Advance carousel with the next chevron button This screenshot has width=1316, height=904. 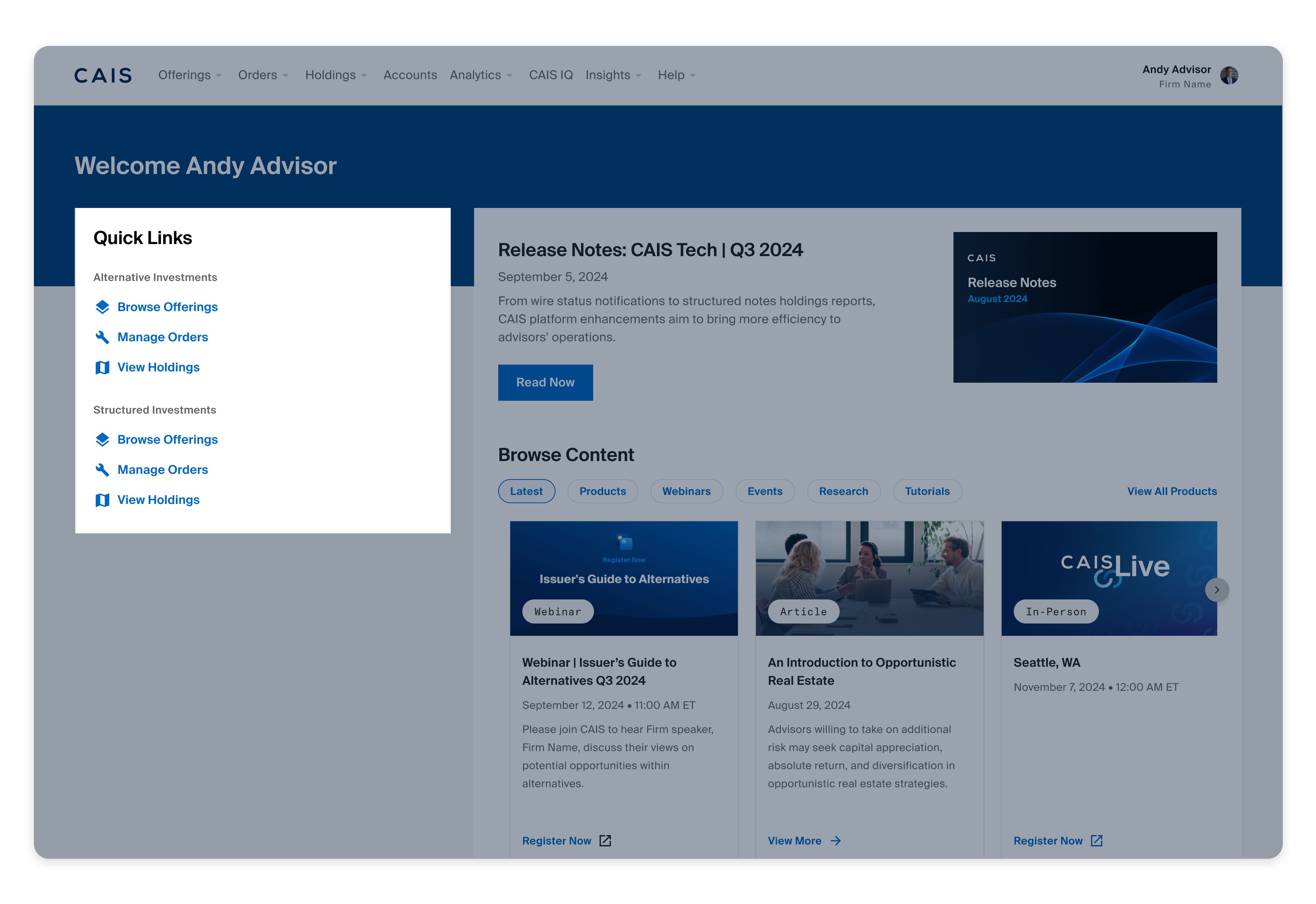1216,589
